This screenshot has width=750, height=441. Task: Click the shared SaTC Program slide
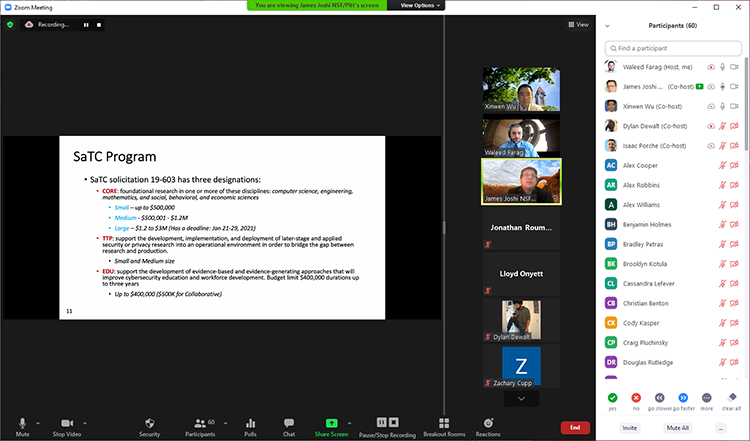222,228
